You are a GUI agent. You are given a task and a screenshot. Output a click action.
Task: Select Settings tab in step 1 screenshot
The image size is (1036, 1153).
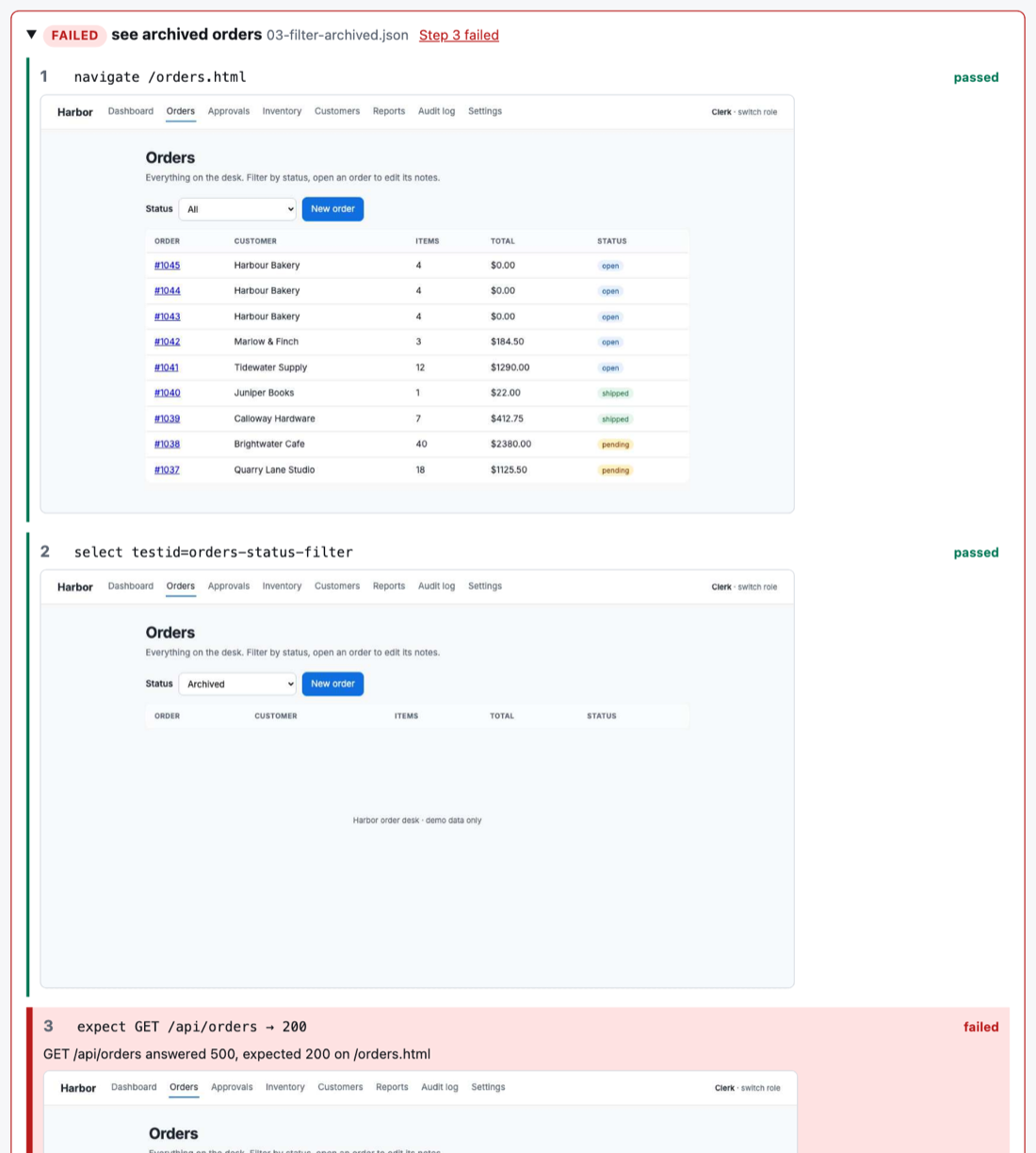(x=485, y=111)
